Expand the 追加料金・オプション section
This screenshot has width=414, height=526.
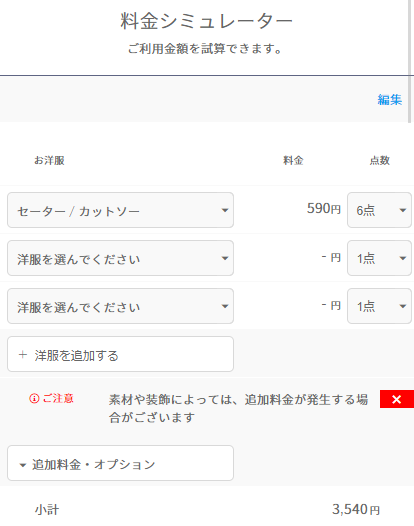point(120,463)
